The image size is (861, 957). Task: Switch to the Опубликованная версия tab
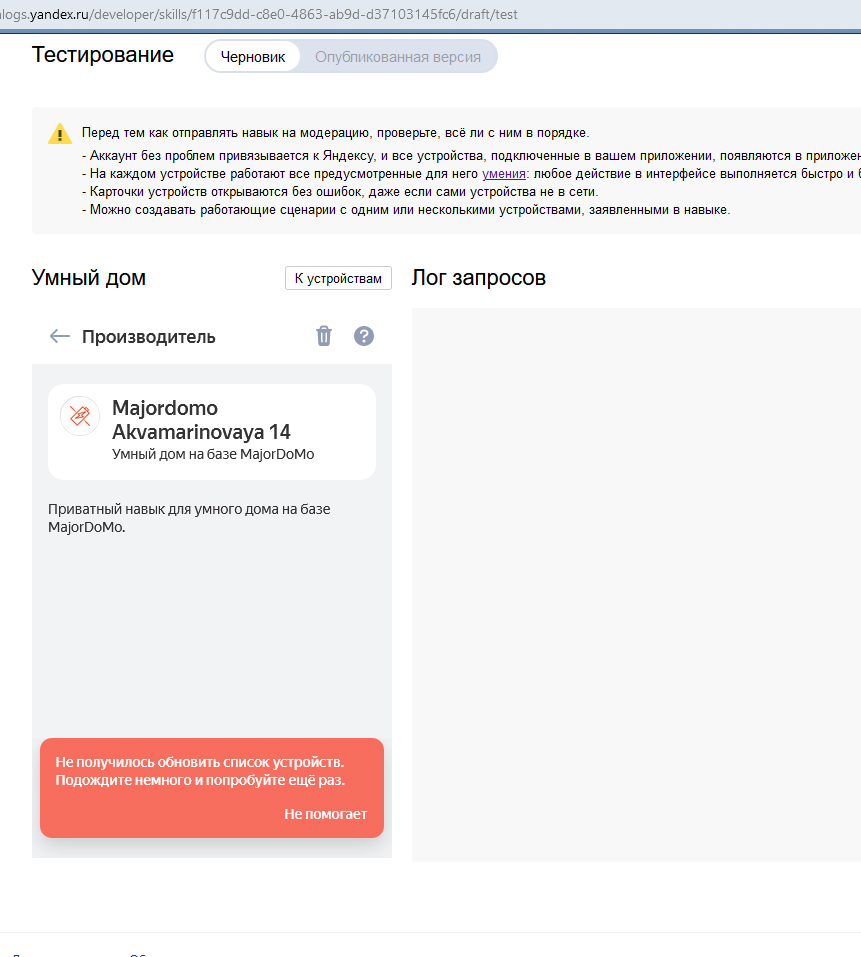(x=398, y=57)
